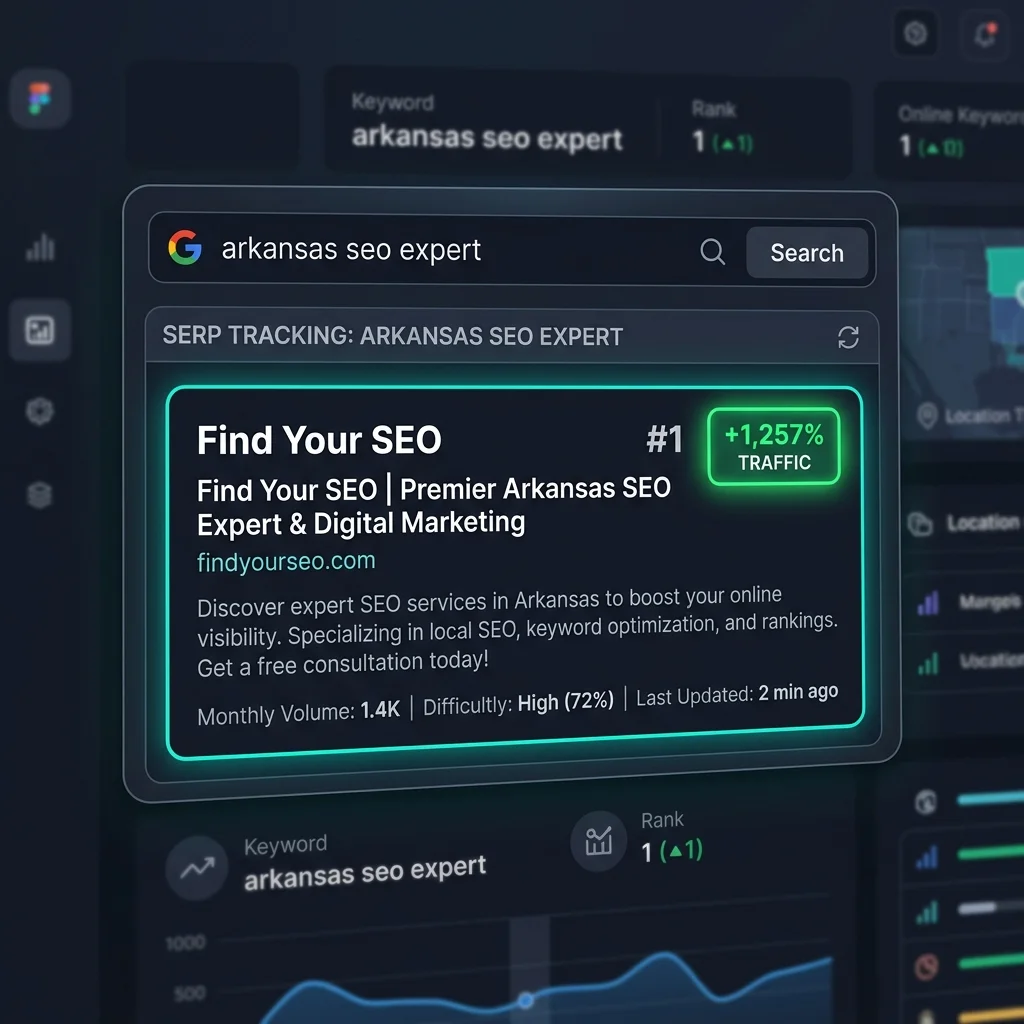
Task: Click the cyan progress bar next to globe
Action: tap(990, 798)
